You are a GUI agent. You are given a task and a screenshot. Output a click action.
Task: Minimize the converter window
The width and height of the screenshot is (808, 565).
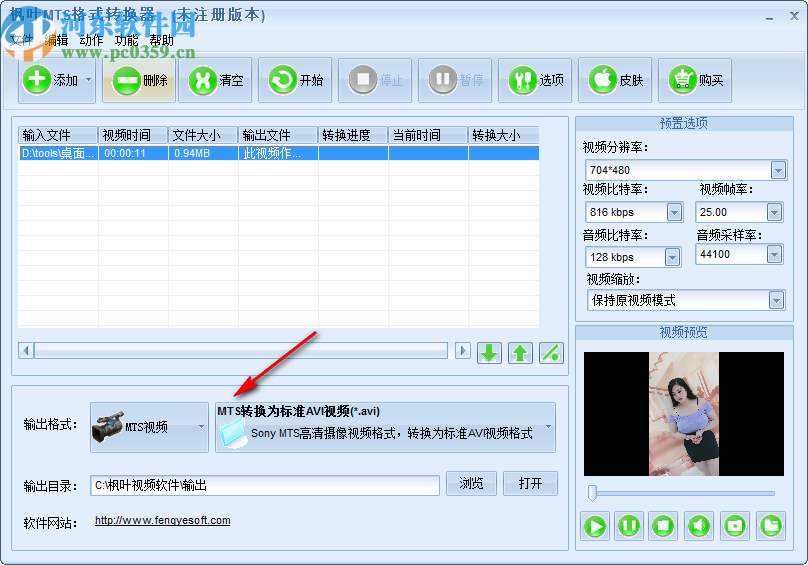[769, 17]
